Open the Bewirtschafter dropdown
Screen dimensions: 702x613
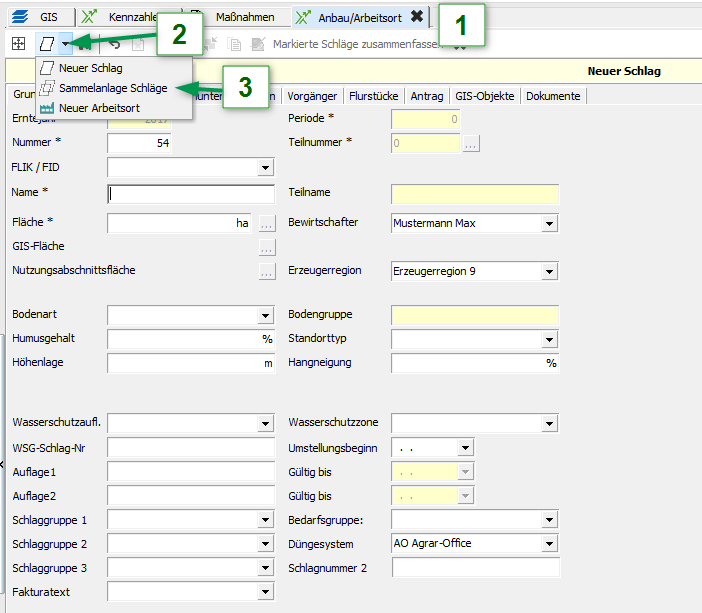pyautogui.click(x=550, y=223)
